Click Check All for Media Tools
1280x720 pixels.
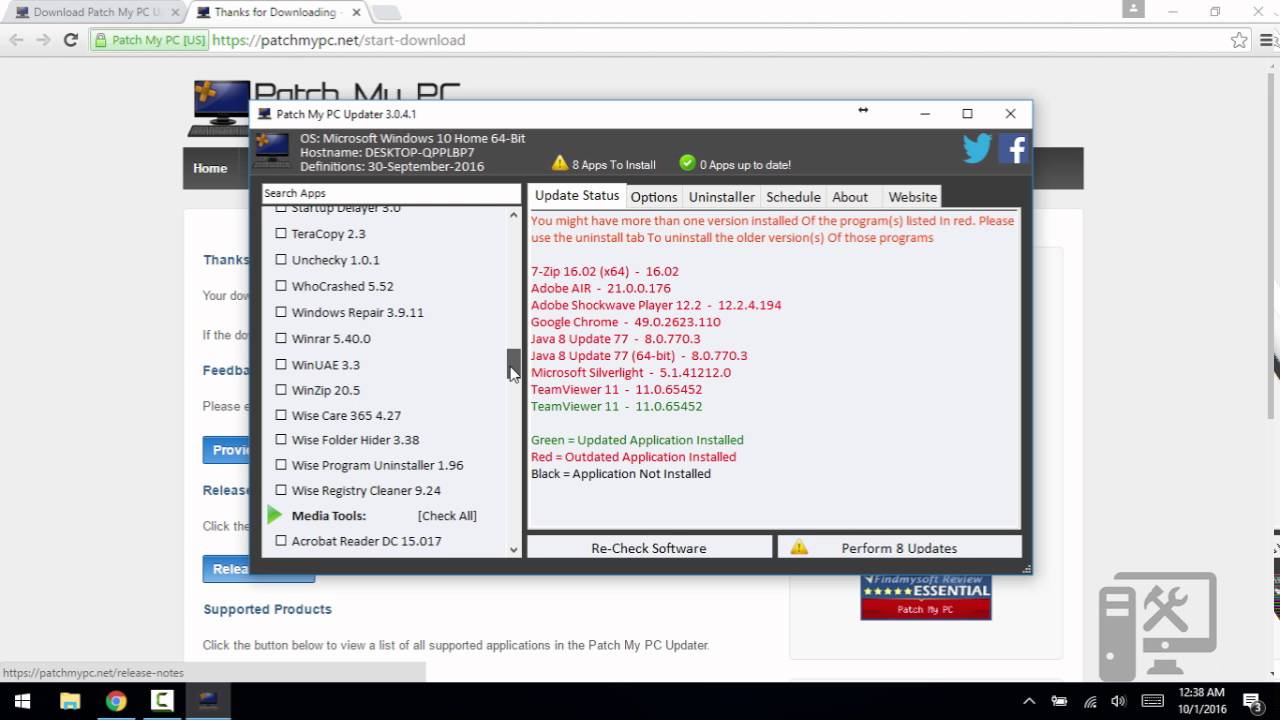[x=447, y=515]
